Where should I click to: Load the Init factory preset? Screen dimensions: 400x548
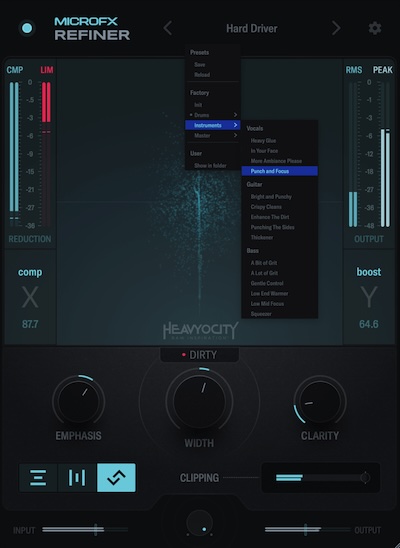[198, 105]
